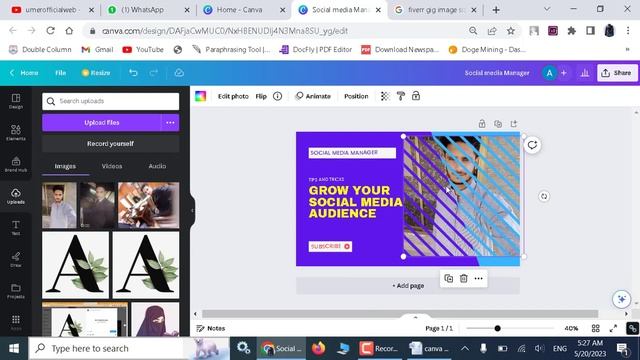Click Upload files button
640x360 pixels.
pos(102,122)
